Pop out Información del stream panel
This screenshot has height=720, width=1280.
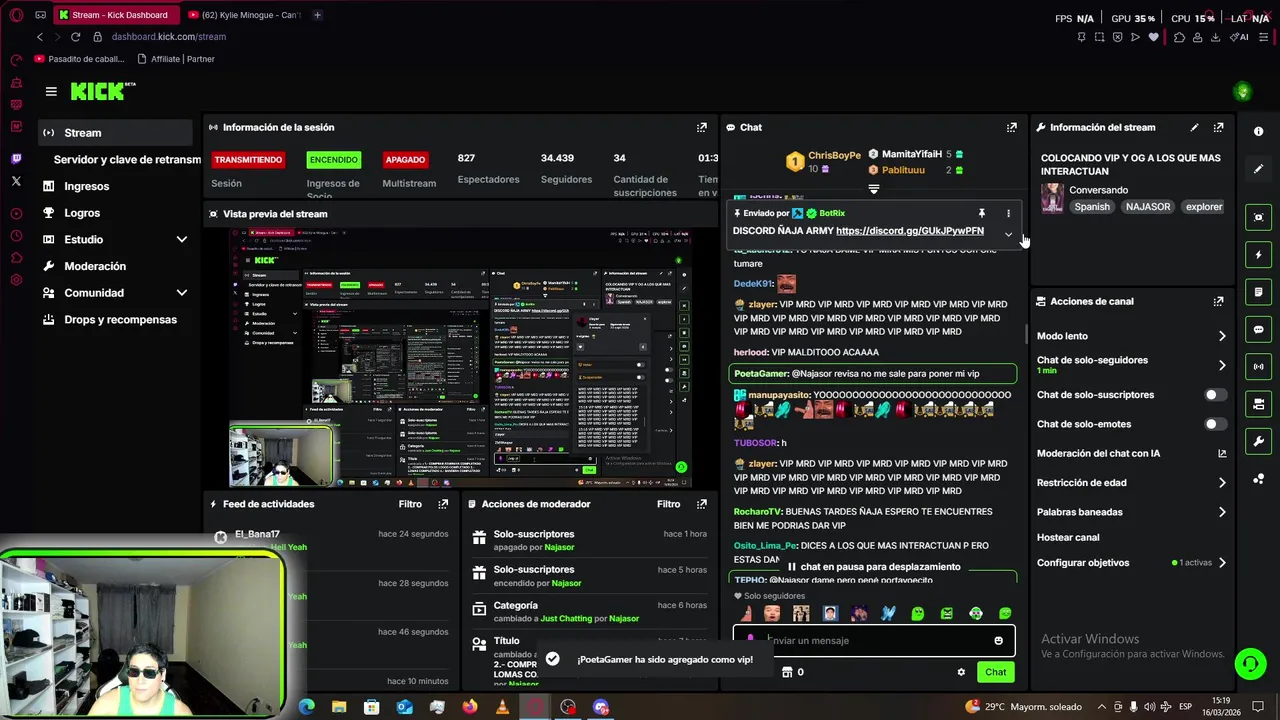(1218, 128)
